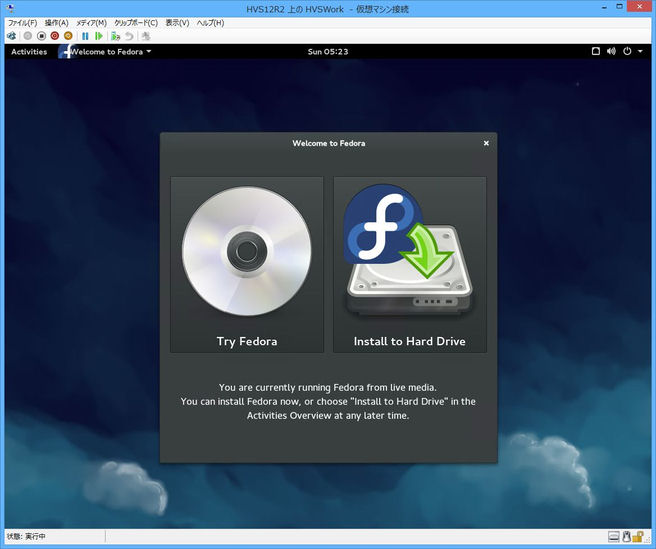Click the Checkpoint toolbar icon
The height and width of the screenshot is (549, 656).
click(x=115, y=36)
